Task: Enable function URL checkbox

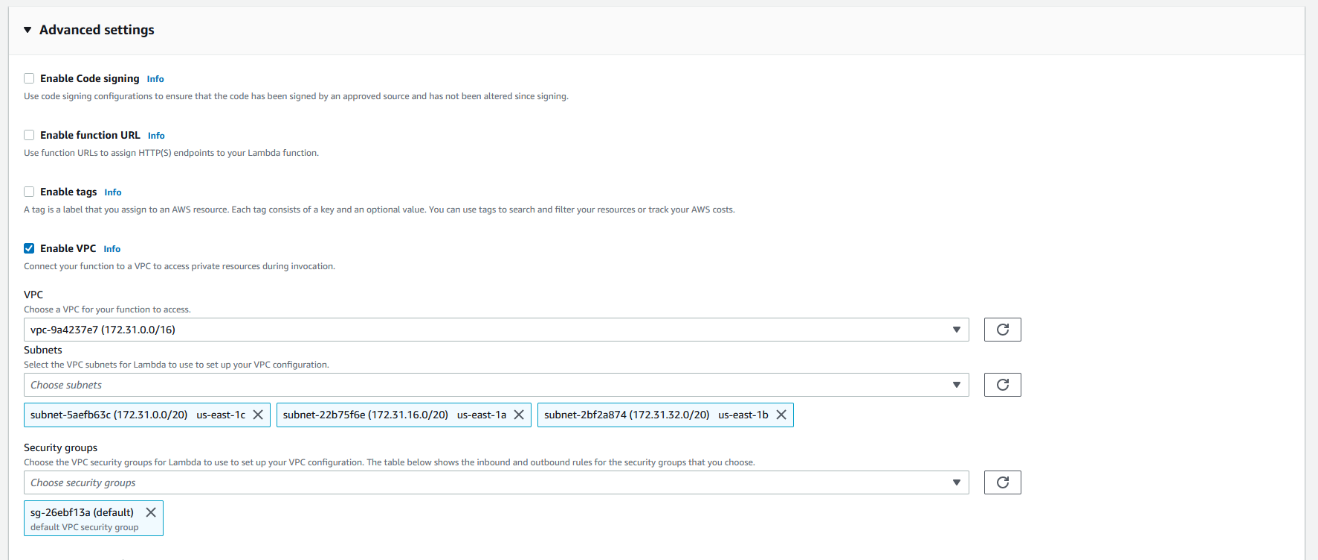Action: tap(29, 135)
